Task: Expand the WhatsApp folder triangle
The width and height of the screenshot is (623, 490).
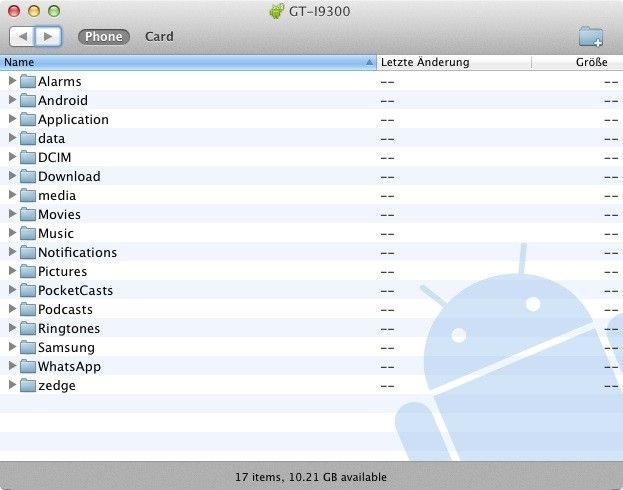Action: click(12, 366)
